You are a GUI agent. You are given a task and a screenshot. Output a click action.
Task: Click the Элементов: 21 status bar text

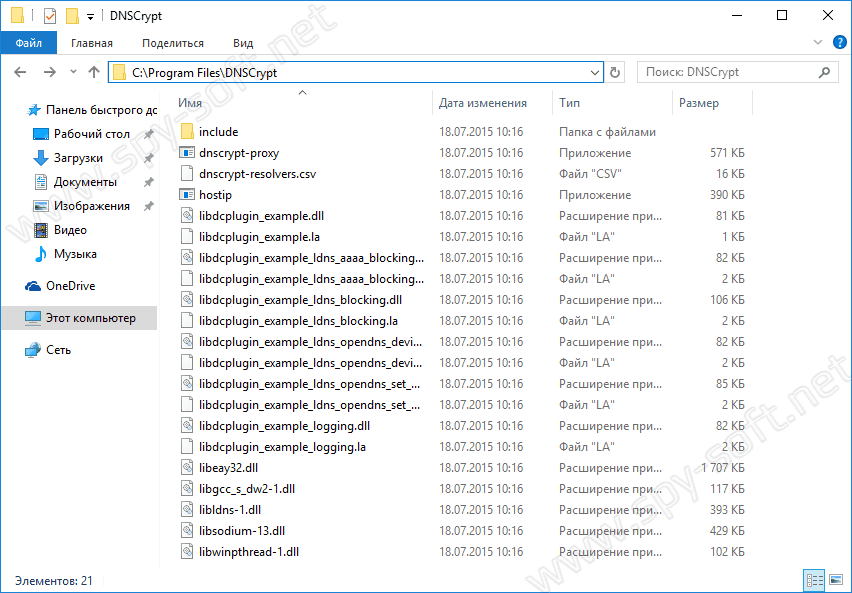click(54, 580)
